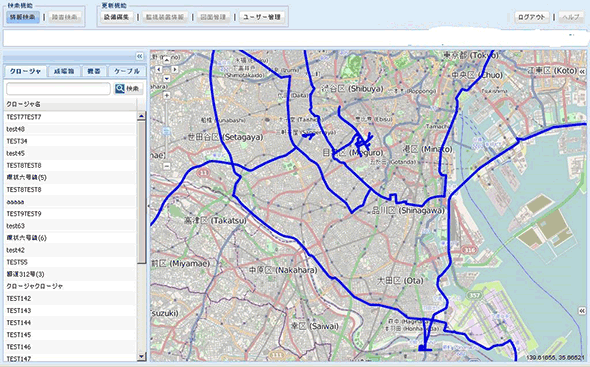Focus the closure search text field
This screenshot has width=590, height=367.
coord(58,89)
